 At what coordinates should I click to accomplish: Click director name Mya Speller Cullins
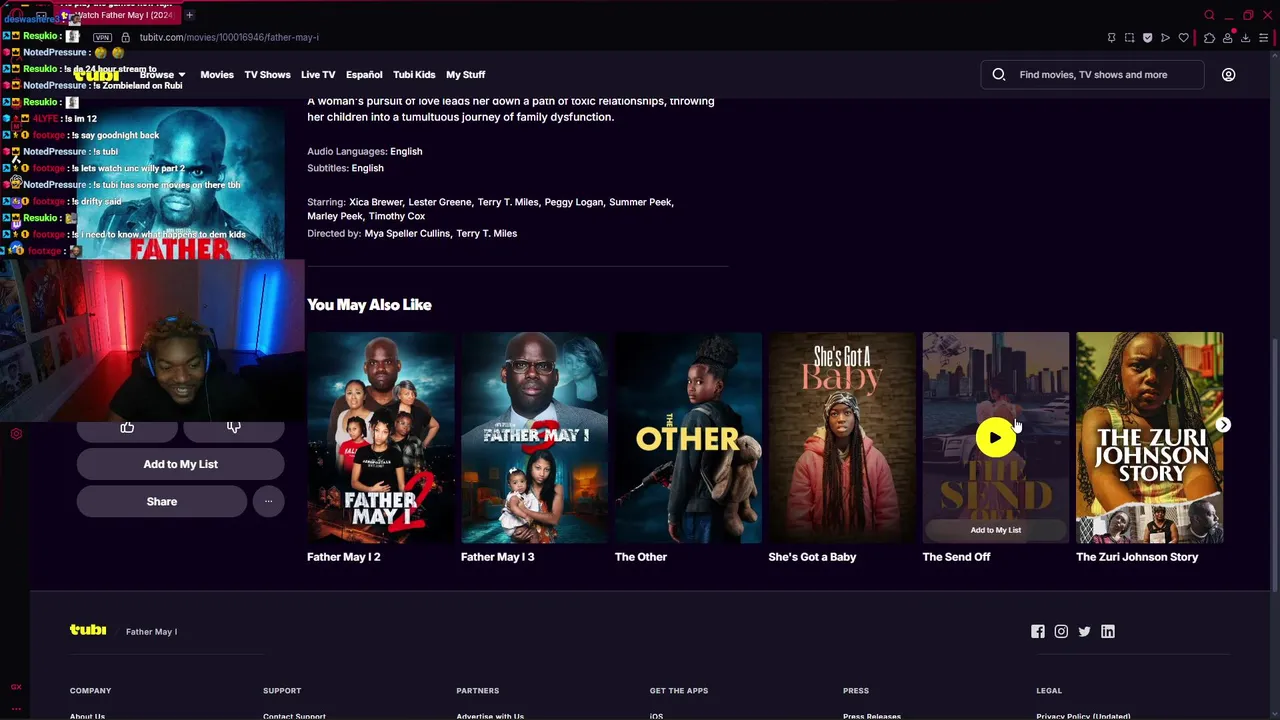click(407, 234)
